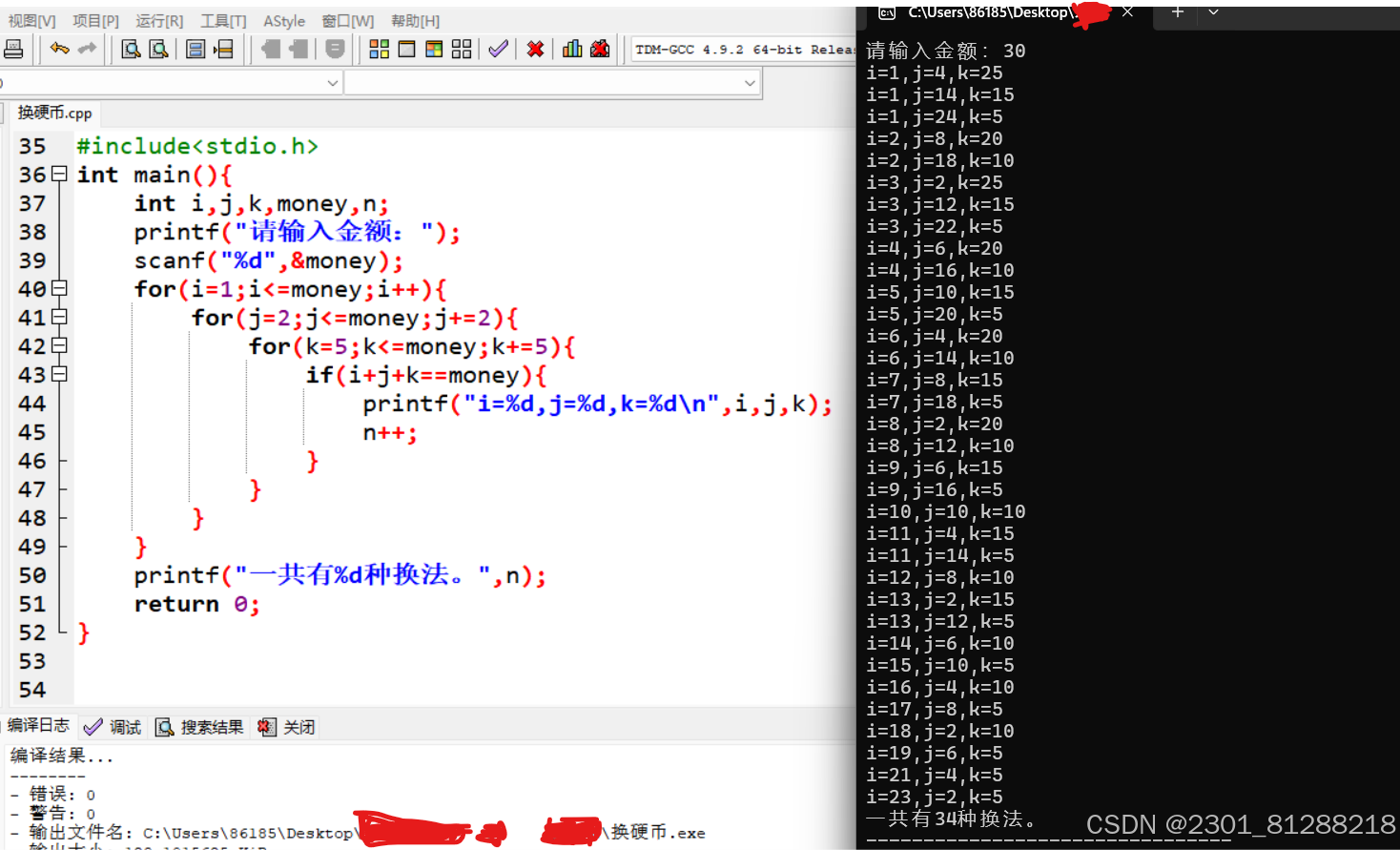Open the 工具[T] menu
This screenshot has height=850, width=1400.
223,20
